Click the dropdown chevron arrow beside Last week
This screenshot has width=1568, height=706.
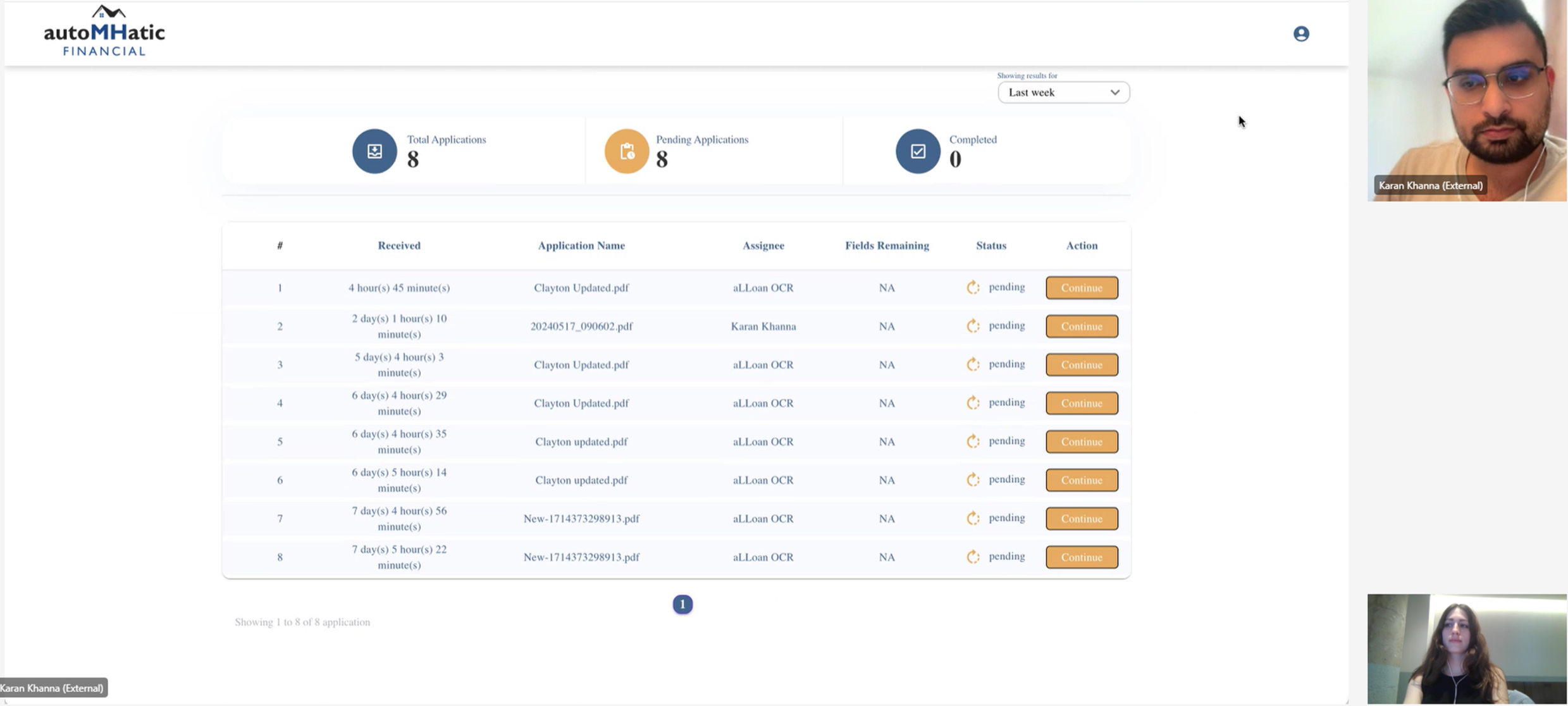(1114, 92)
